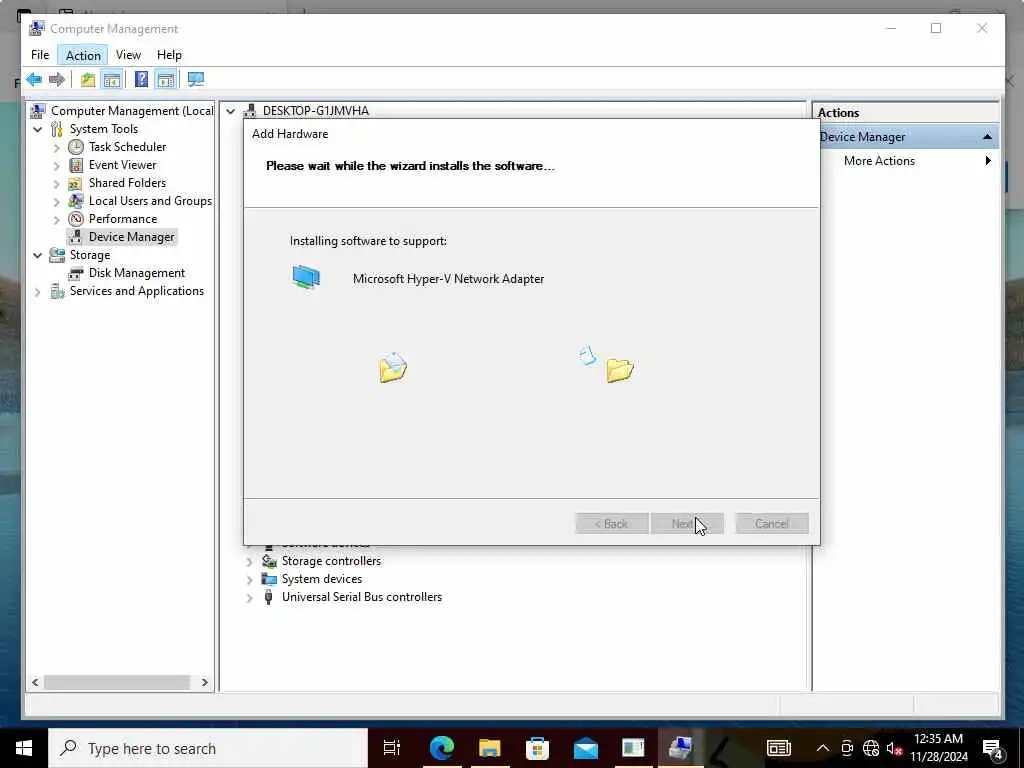Expand the Task Scheduler node
1024x768 pixels.
pyautogui.click(x=57, y=148)
